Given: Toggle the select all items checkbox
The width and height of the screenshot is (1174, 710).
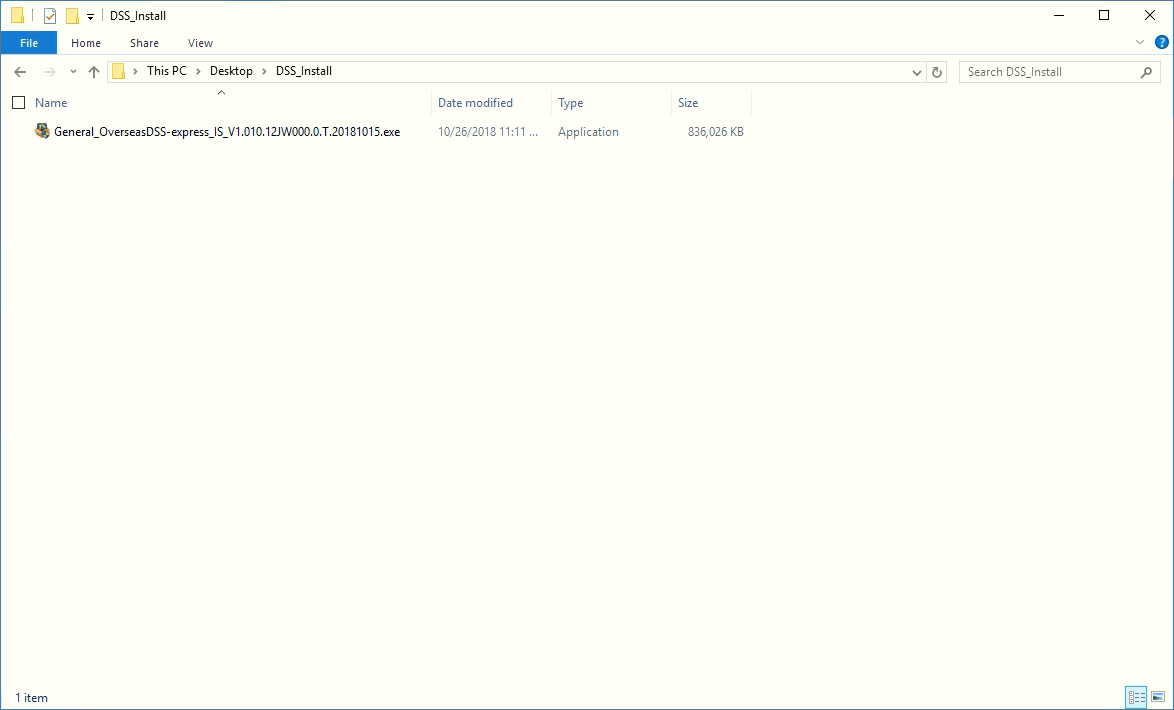Looking at the screenshot, I should [x=19, y=103].
